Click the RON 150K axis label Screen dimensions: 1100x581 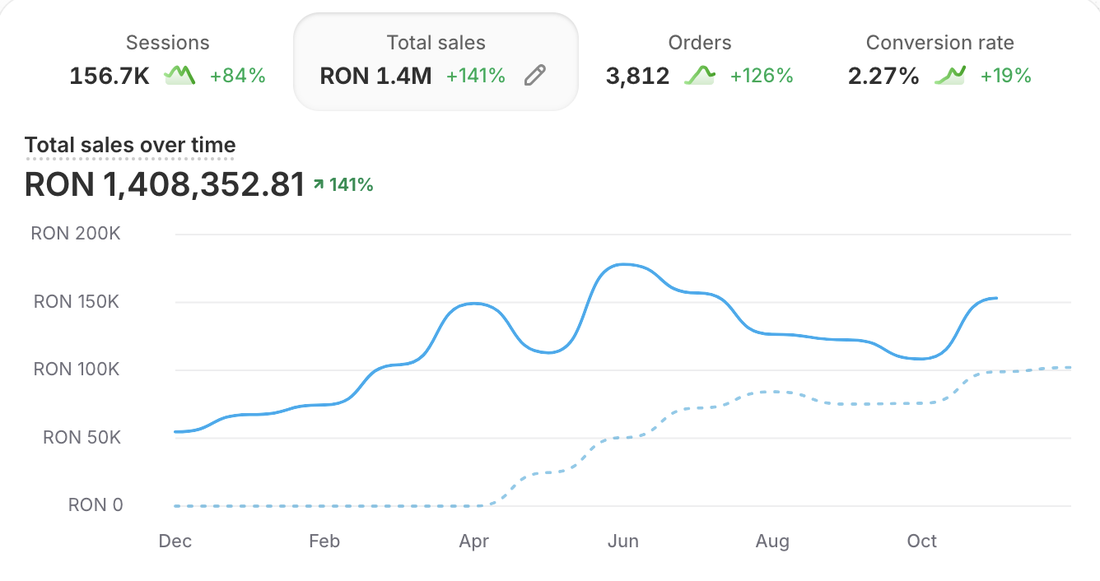[76, 302]
